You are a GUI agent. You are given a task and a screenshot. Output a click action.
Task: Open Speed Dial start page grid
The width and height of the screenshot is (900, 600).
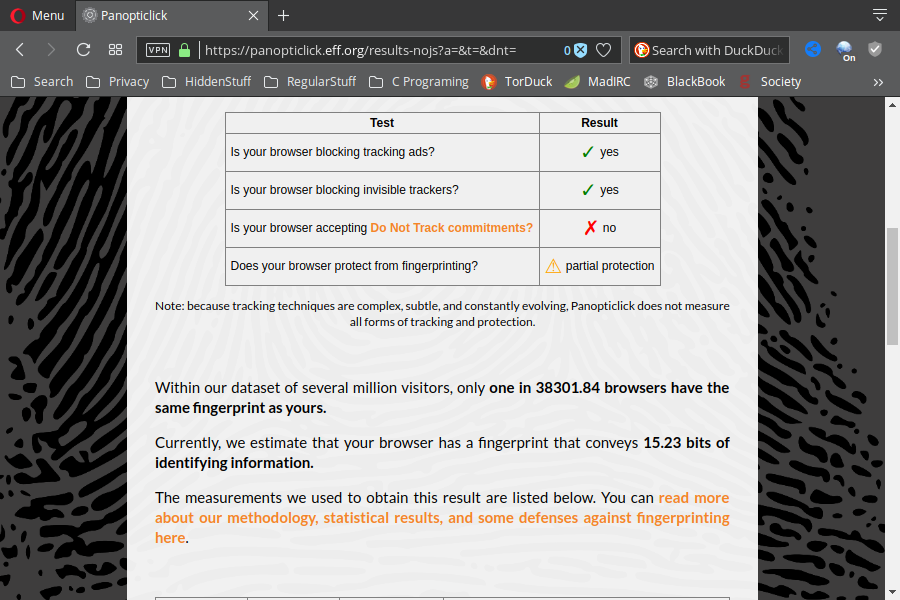click(115, 50)
